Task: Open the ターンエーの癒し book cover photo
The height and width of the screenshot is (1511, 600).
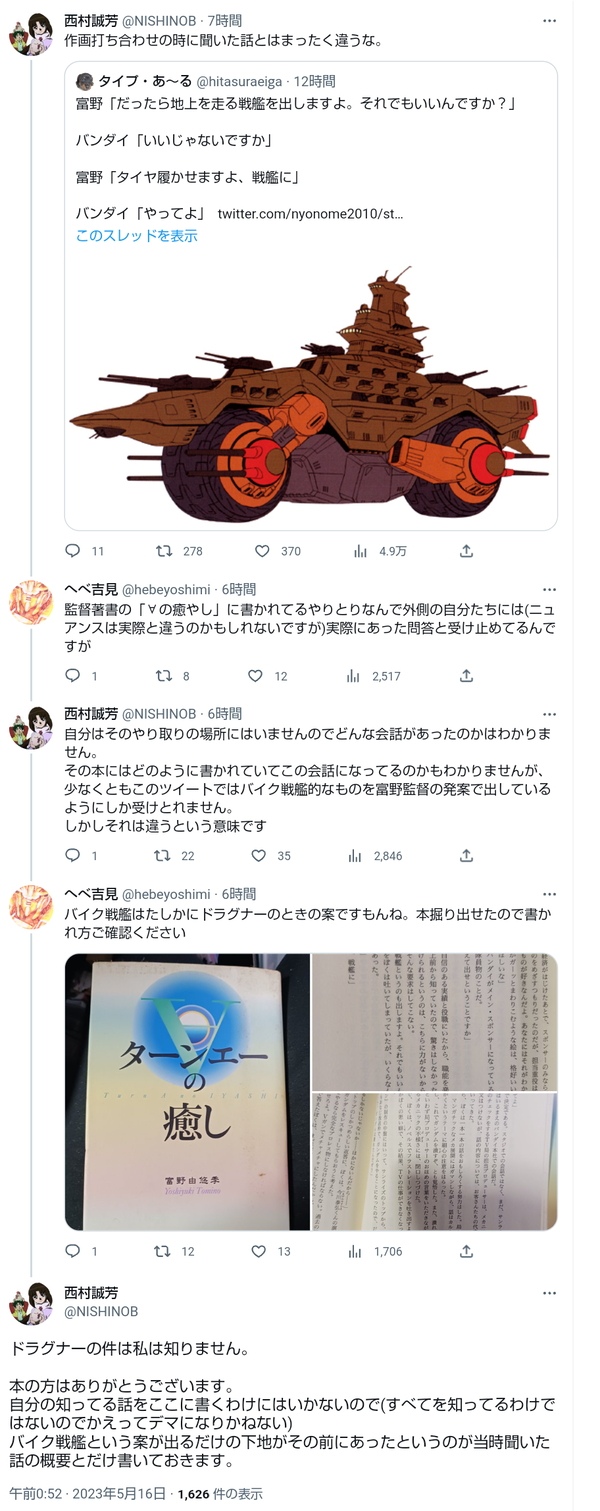Action: tap(187, 1092)
